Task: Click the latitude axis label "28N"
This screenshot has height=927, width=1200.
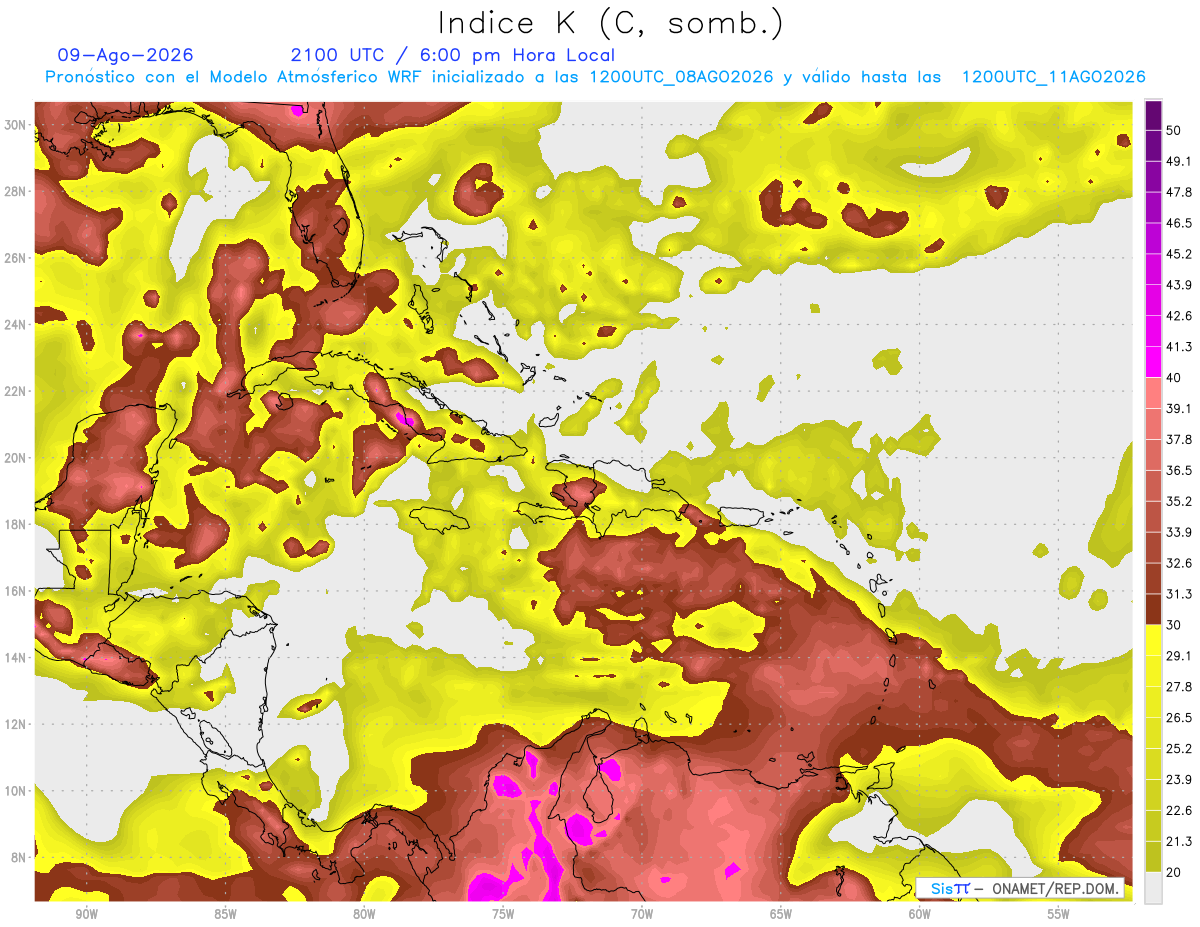Action: [17, 191]
